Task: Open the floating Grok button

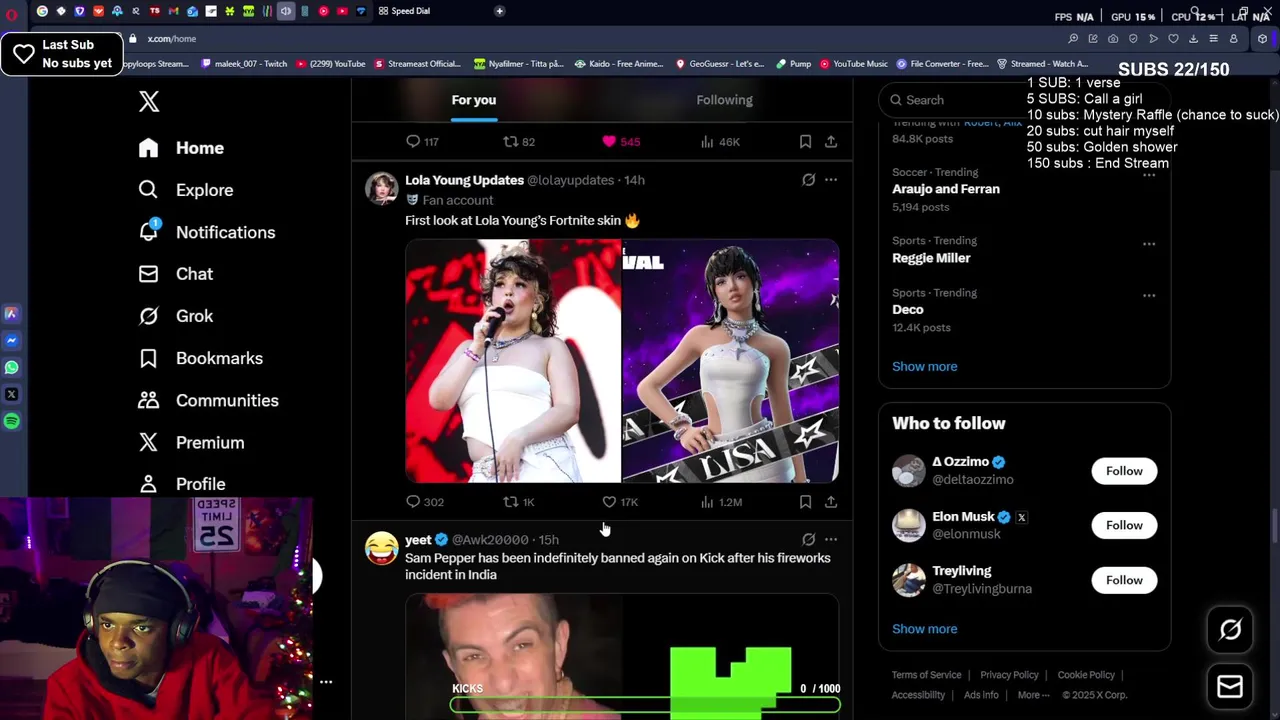Action: coord(1230,630)
